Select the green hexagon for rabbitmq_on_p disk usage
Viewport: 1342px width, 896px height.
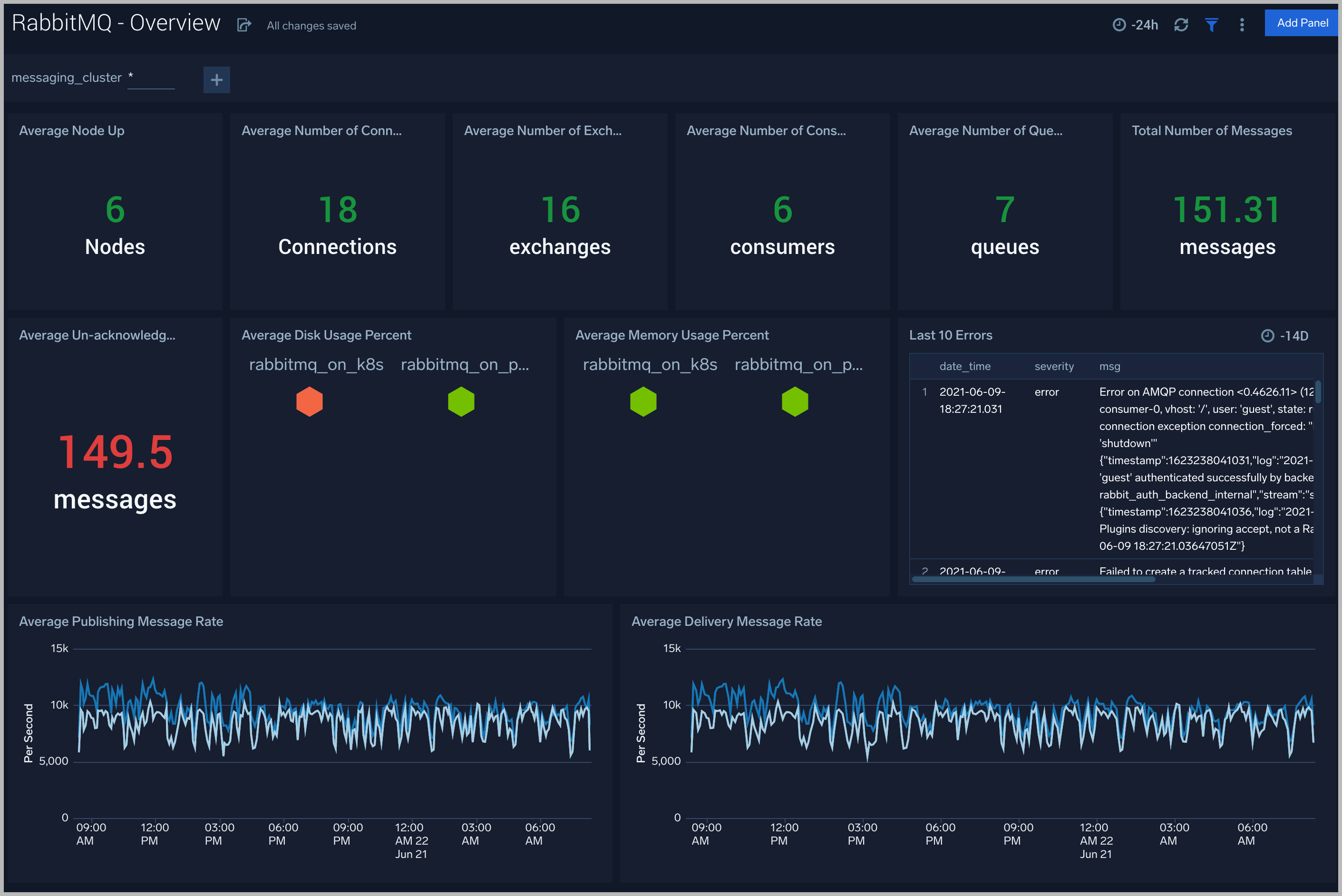tap(461, 401)
